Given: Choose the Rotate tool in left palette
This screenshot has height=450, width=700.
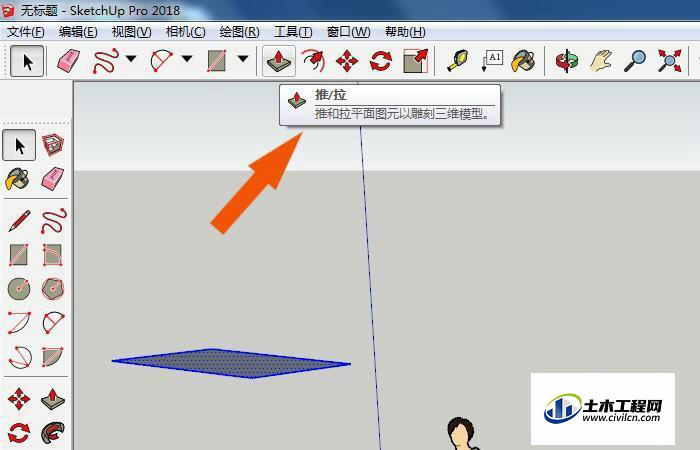Looking at the screenshot, I should (19, 433).
